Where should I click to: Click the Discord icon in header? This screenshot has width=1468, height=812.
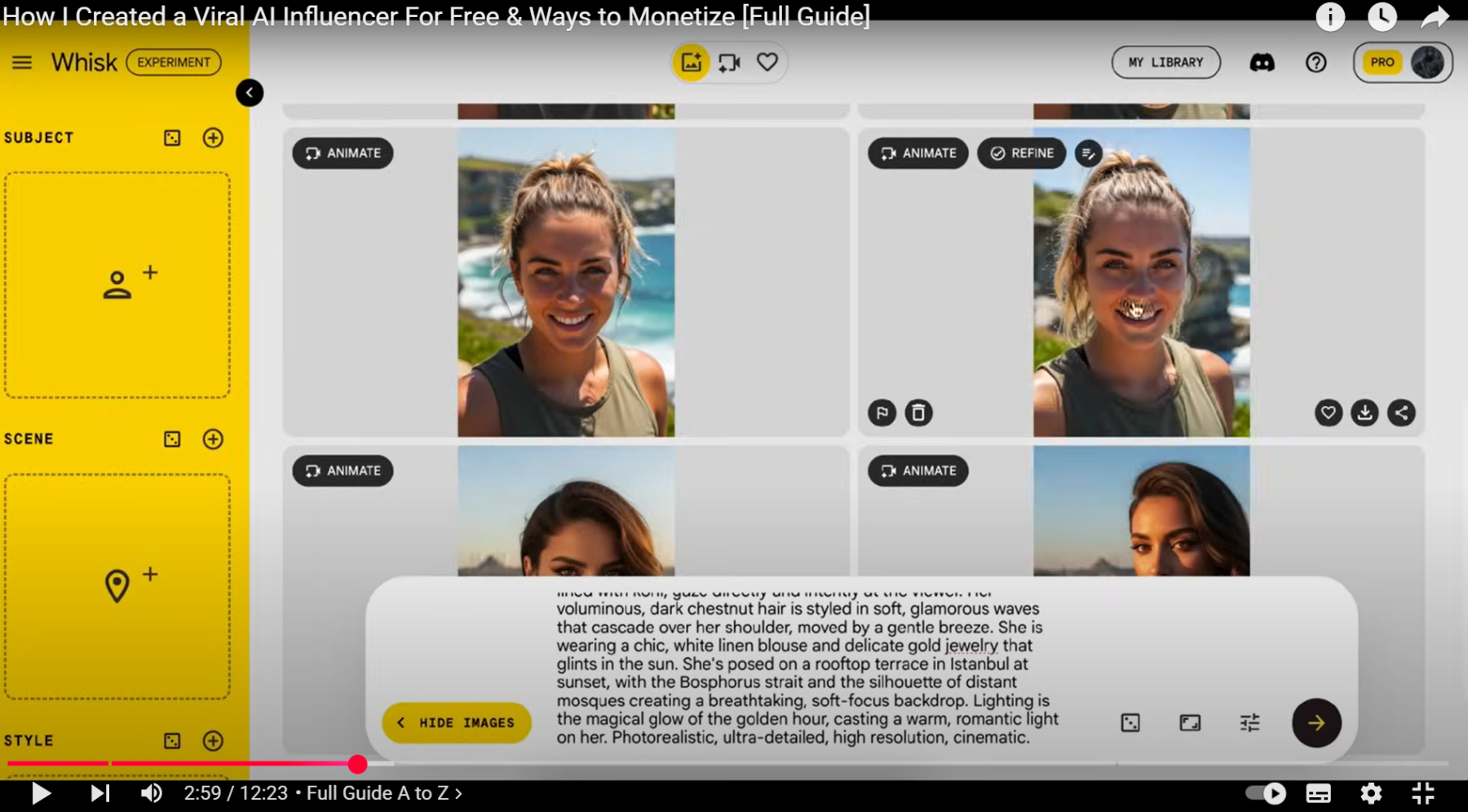coord(1262,63)
